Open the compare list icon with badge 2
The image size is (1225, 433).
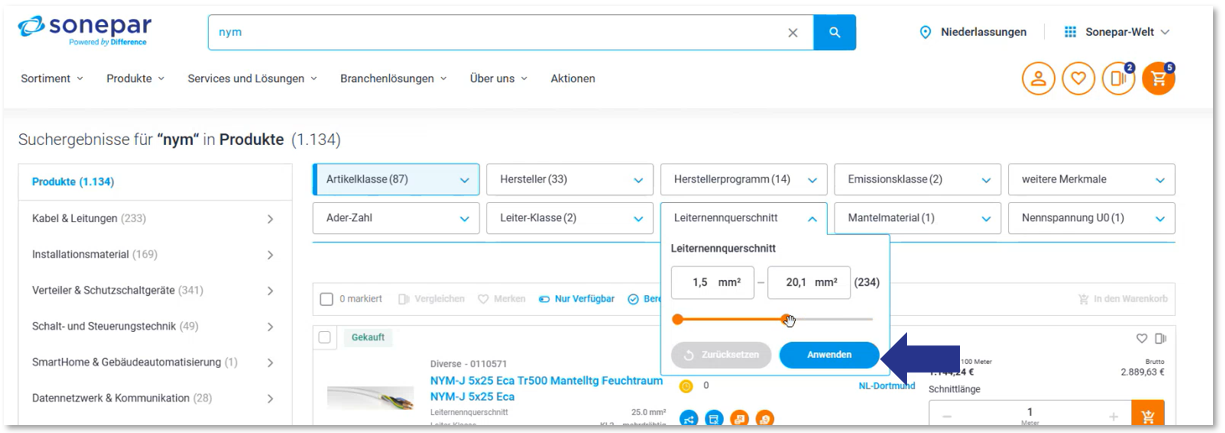pyautogui.click(x=1118, y=79)
